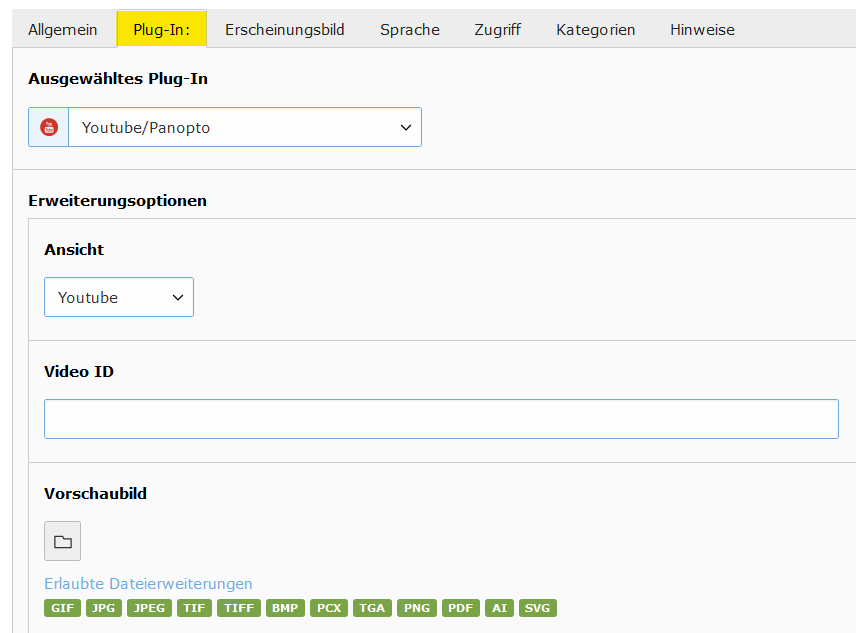Click the PCX extension badge

329,608
